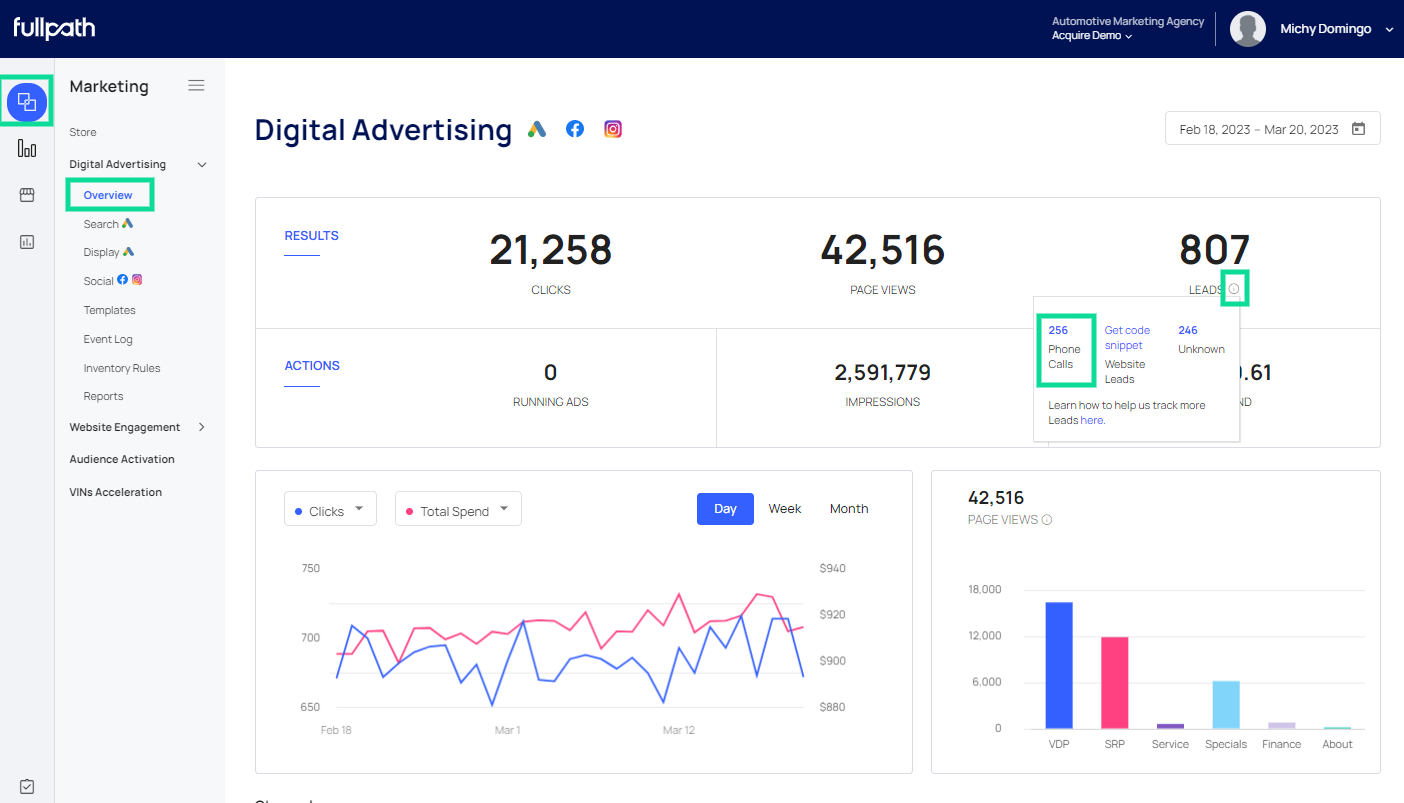Open the Clicks metric dropdown

(330, 510)
